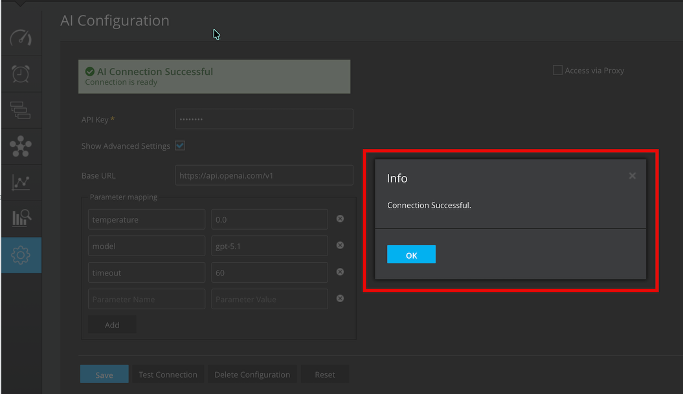Click the model parameter name field
Viewport: 684px width, 394px height.
point(147,246)
